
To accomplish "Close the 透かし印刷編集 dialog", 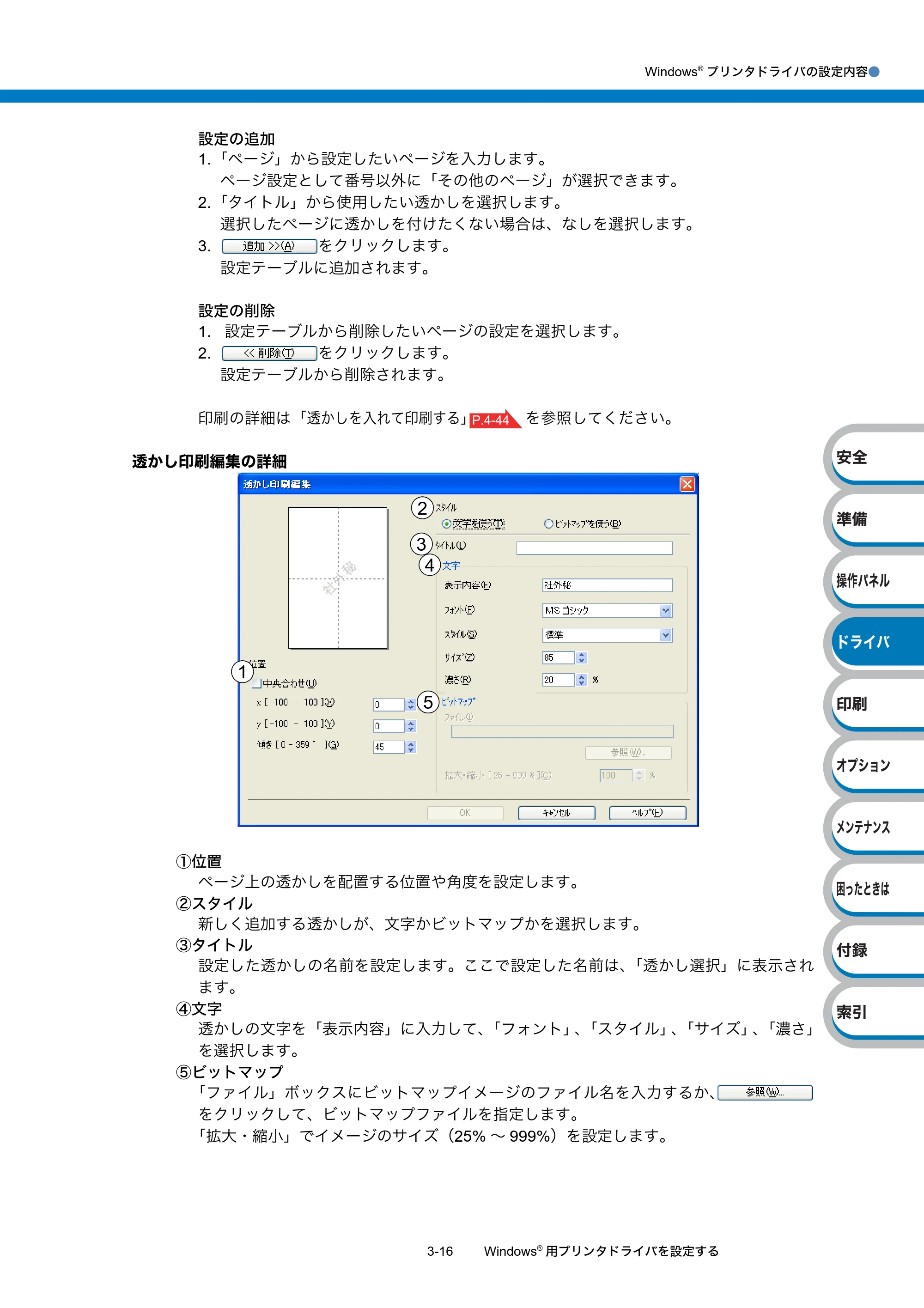I will point(687,484).
